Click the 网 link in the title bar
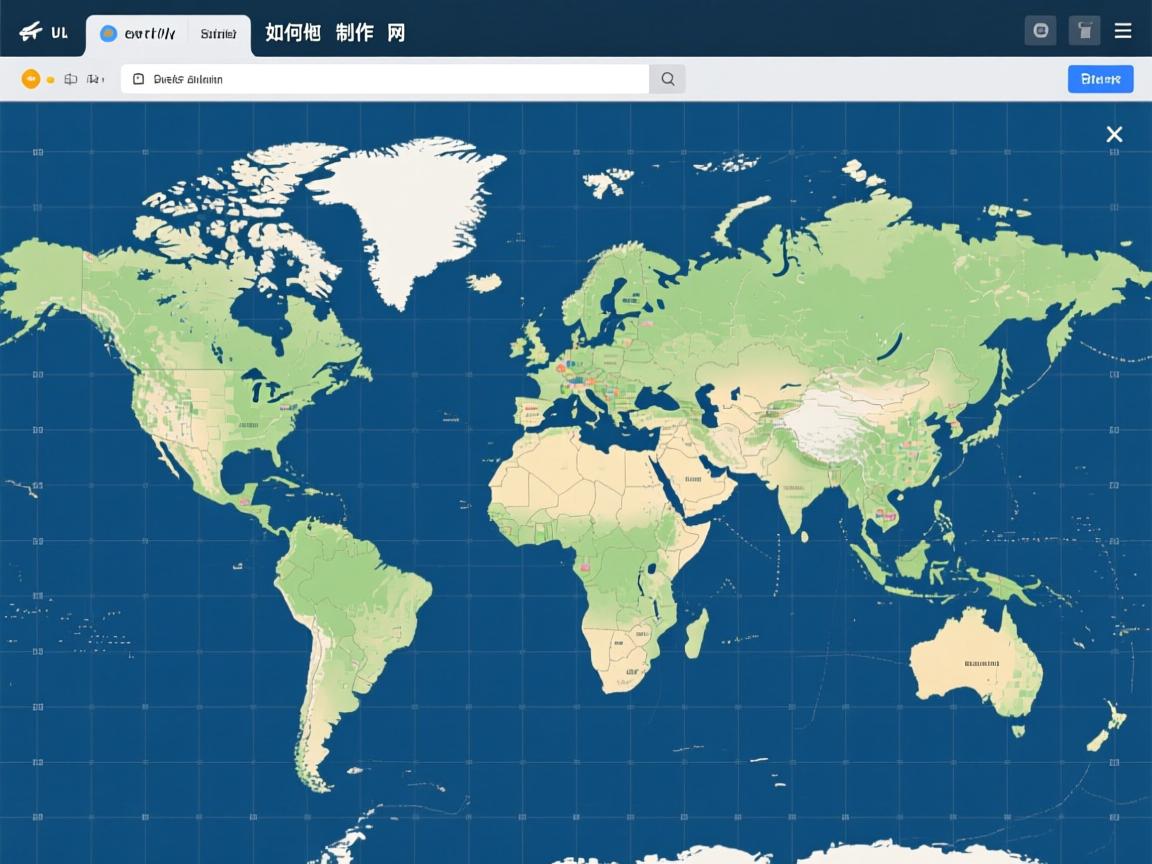The height and width of the screenshot is (864, 1152). click(396, 32)
